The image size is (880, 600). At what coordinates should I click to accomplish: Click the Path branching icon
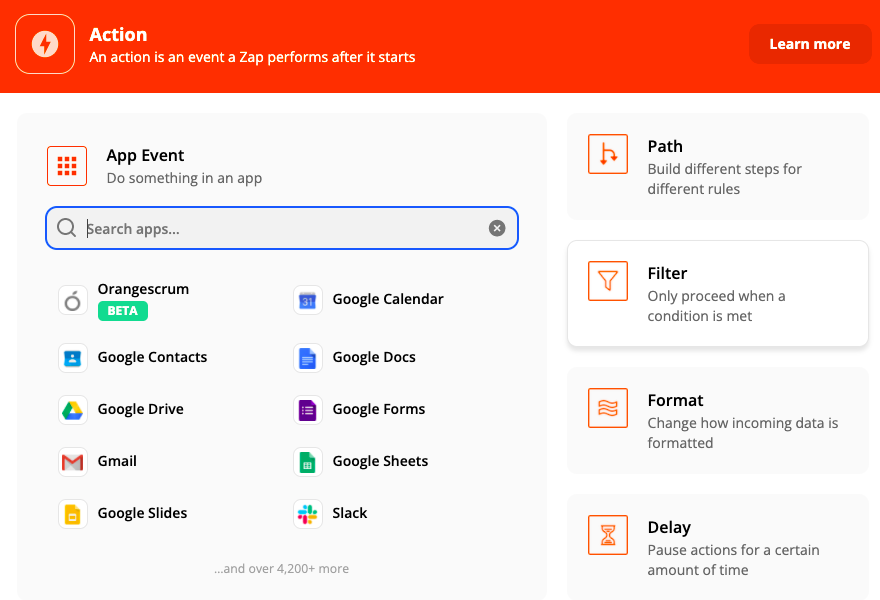(608, 154)
